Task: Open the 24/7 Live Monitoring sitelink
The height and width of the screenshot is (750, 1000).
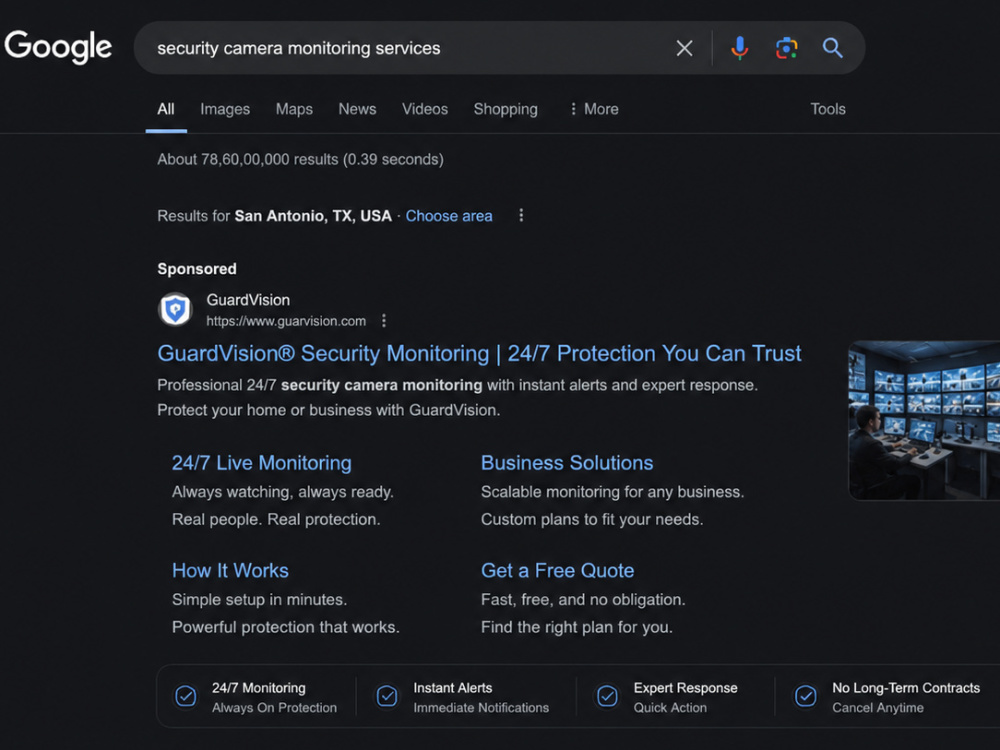Action: pos(261,462)
